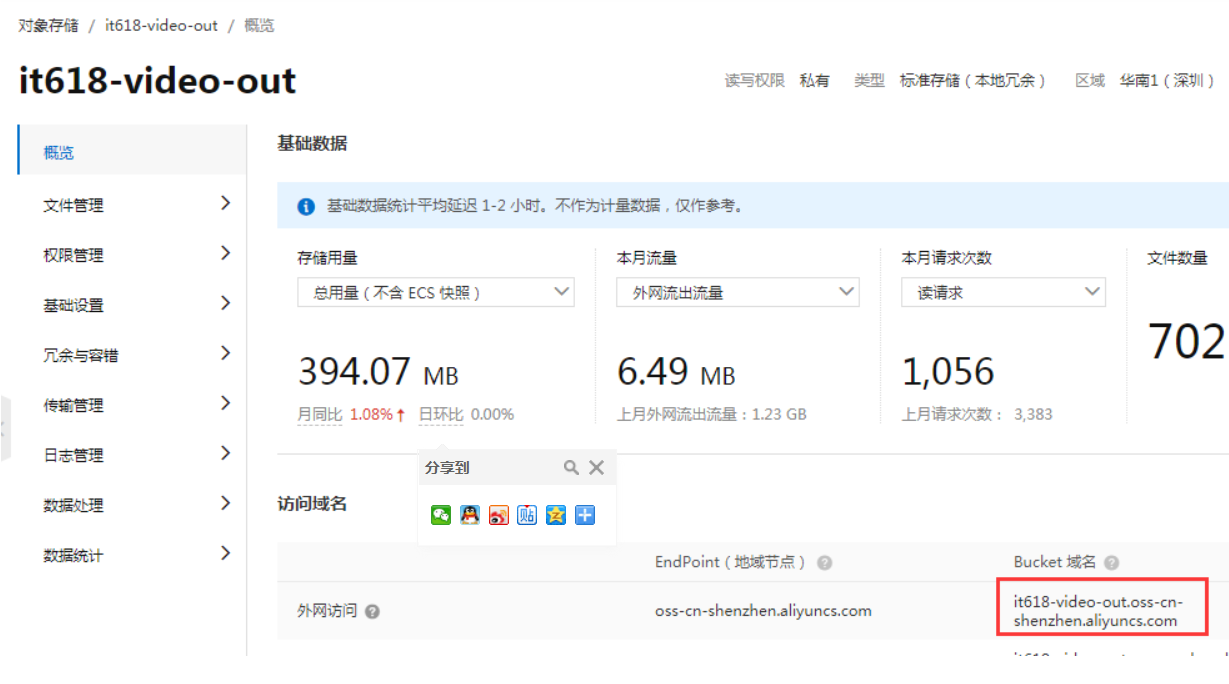The width and height of the screenshot is (1229, 684).
Task: Click the 6.49 MB traffic value
Action: pos(676,372)
